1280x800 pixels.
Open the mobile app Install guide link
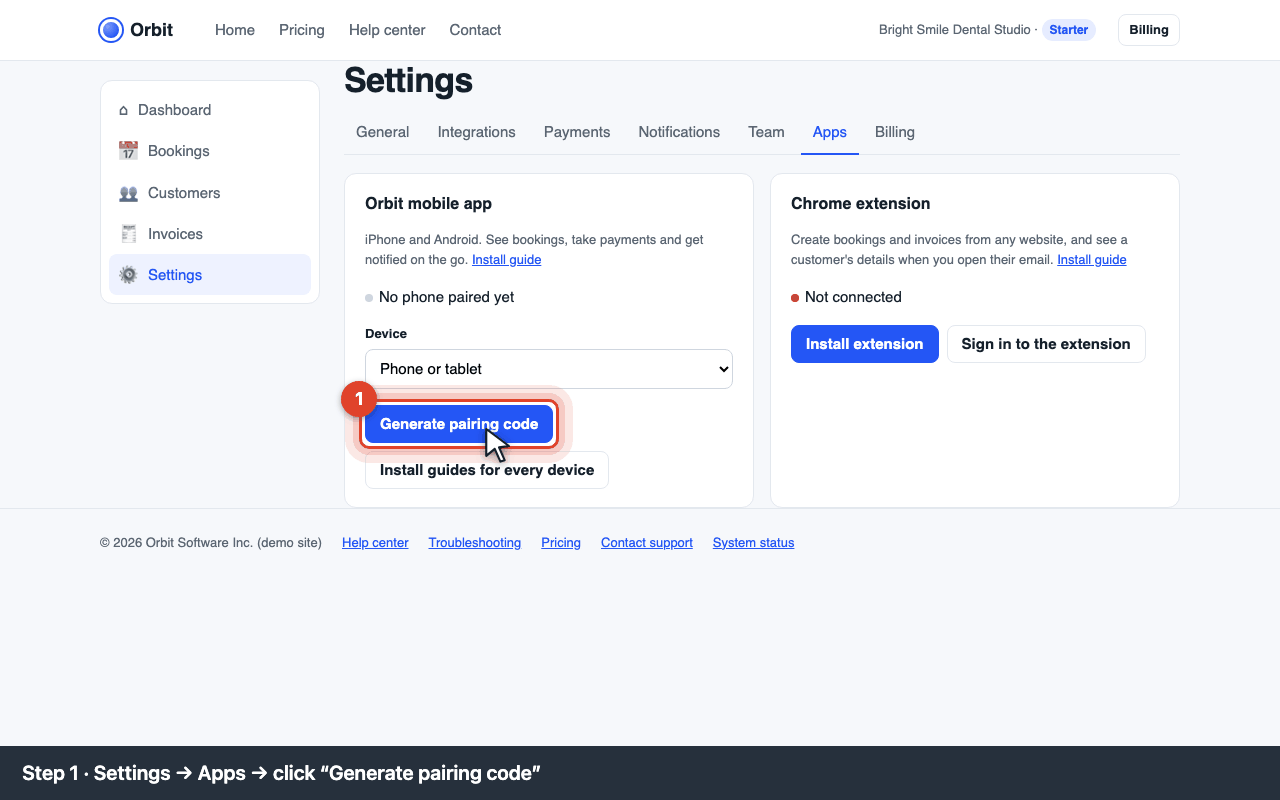click(x=507, y=260)
